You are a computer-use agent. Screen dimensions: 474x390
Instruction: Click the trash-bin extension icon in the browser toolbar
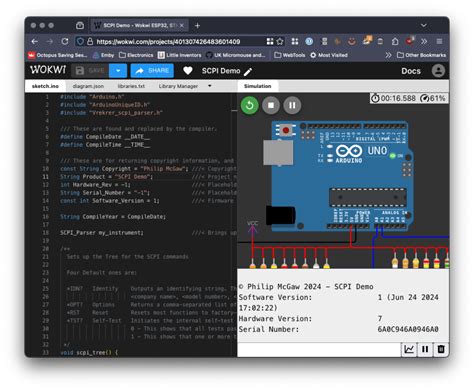(380, 41)
